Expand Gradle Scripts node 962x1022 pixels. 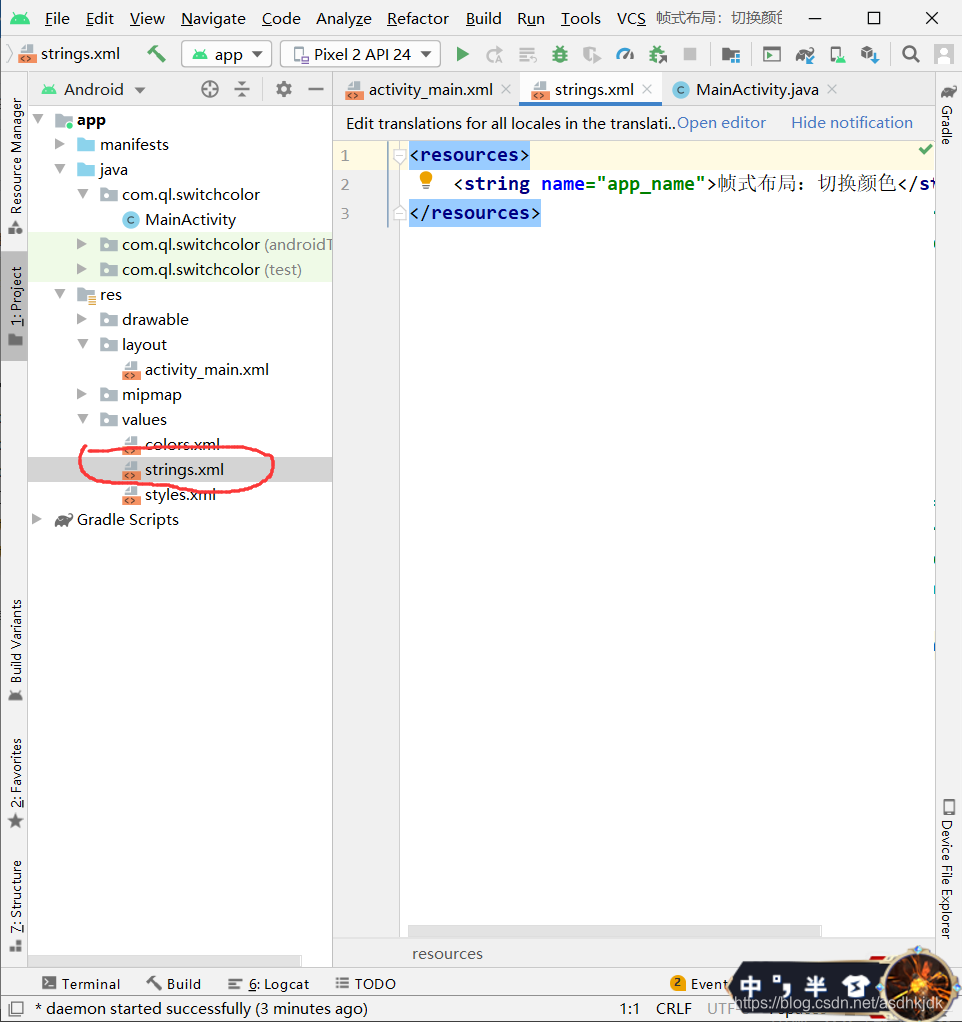[x=37, y=519]
